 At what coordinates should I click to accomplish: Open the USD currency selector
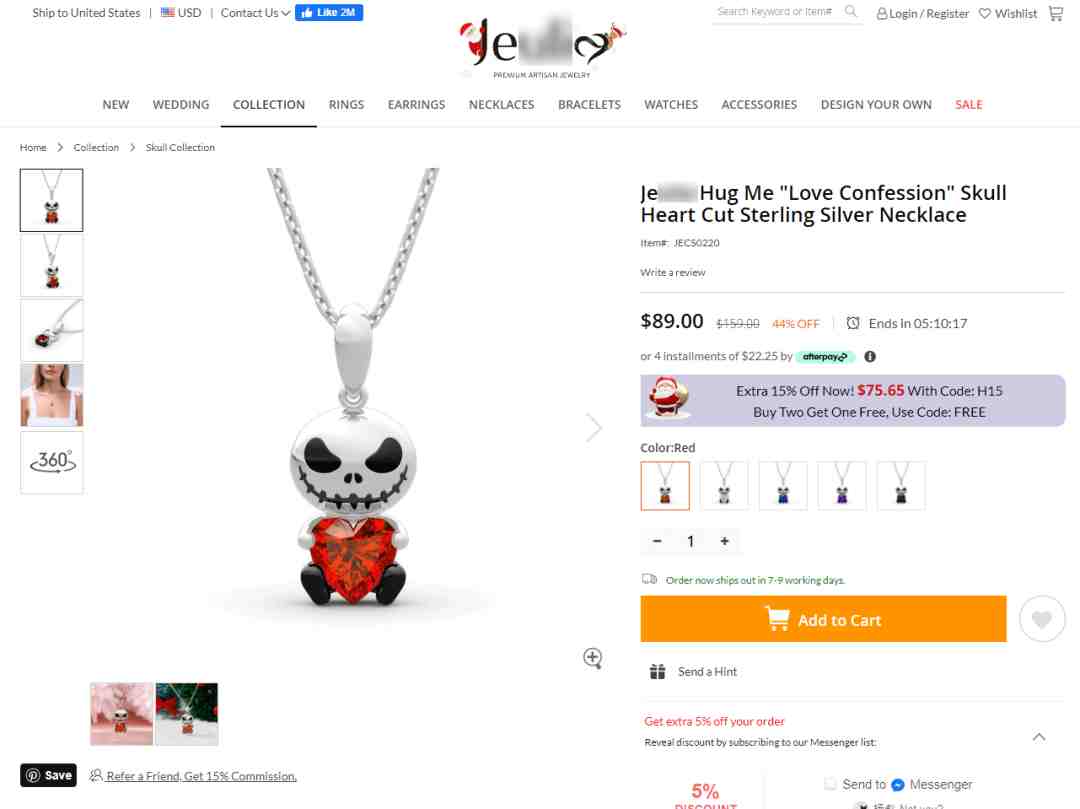point(181,12)
